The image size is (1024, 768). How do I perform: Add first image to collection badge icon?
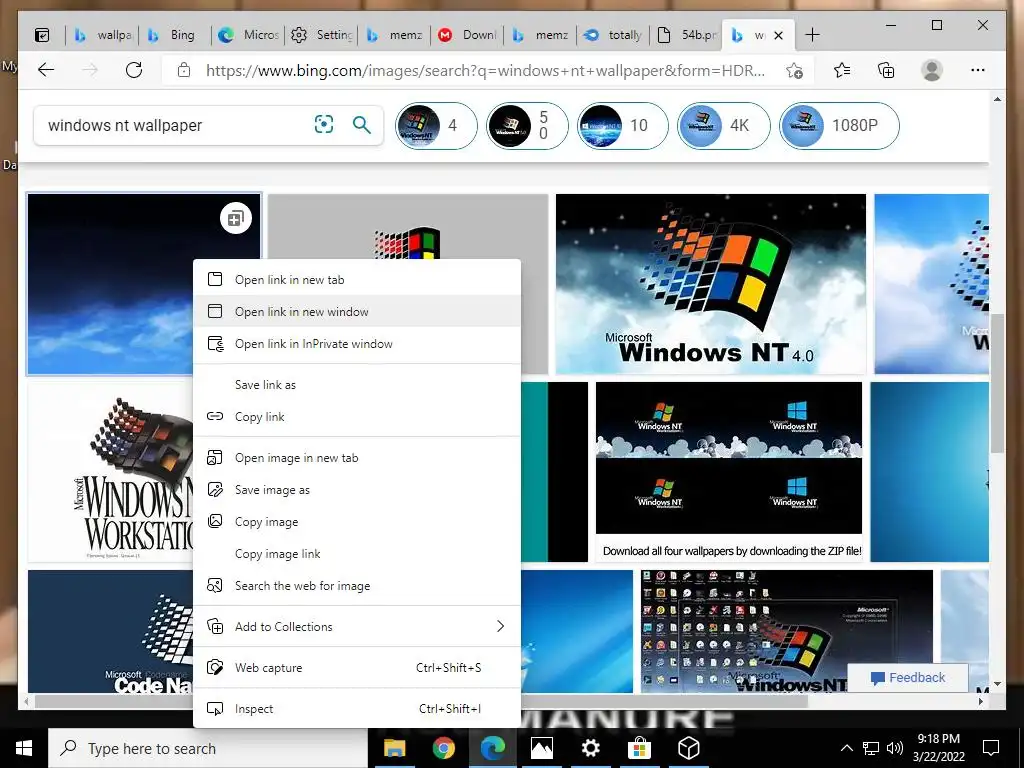tap(236, 218)
